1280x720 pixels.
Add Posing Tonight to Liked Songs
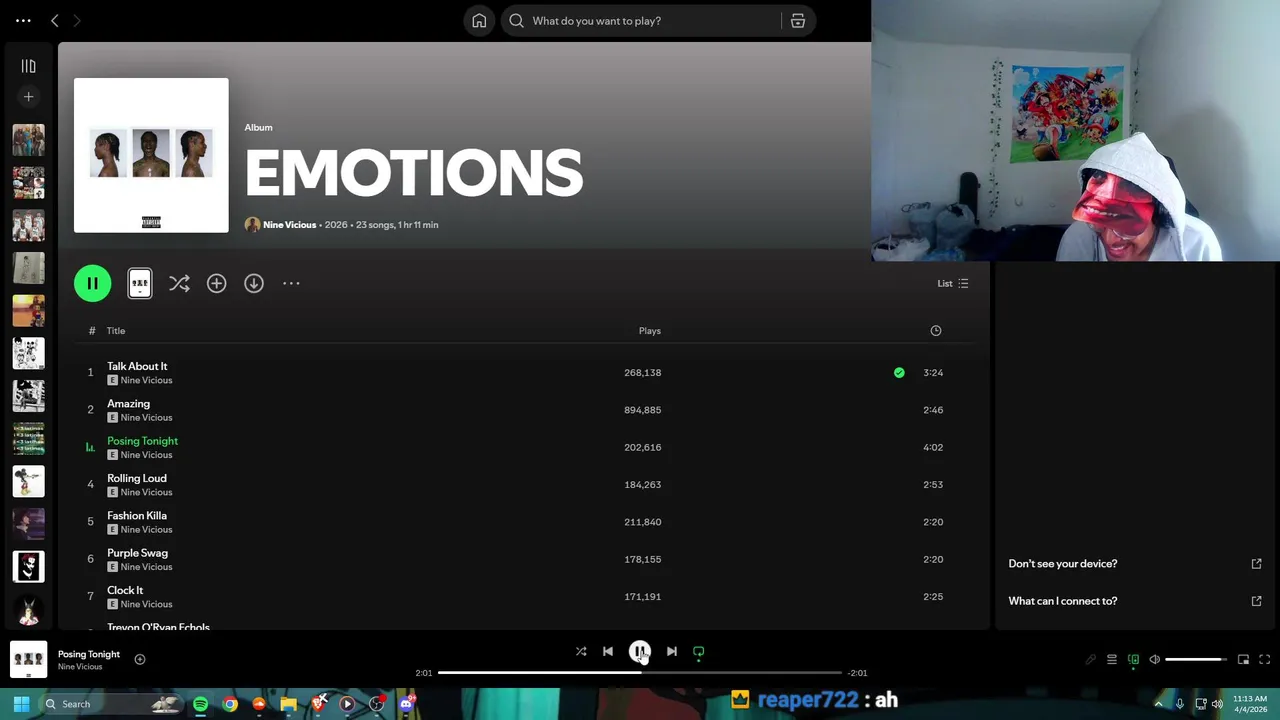tap(140, 660)
